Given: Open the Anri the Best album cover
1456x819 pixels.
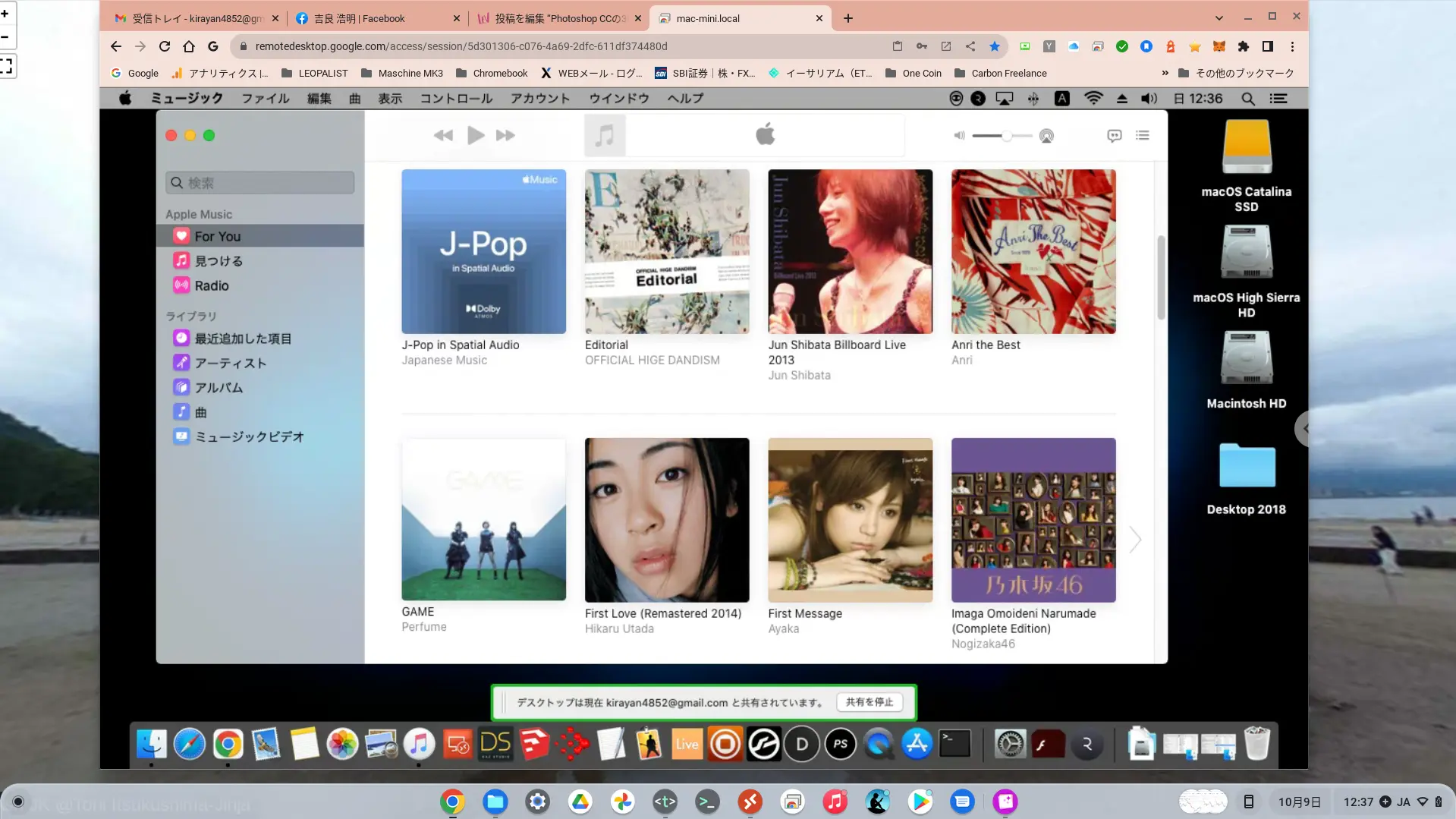Looking at the screenshot, I should 1033,251.
